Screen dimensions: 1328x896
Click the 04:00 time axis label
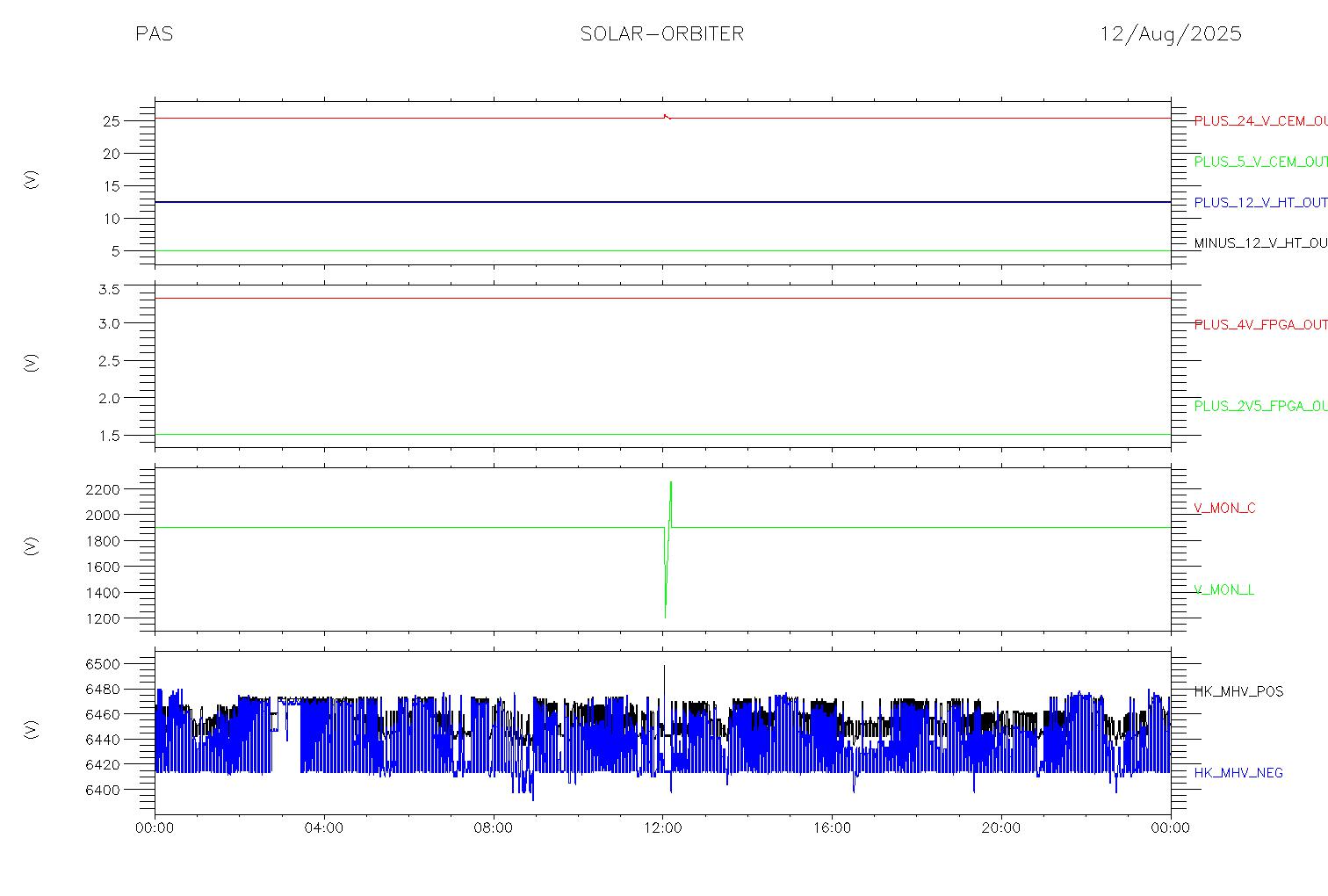pyautogui.click(x=324, y=828)
